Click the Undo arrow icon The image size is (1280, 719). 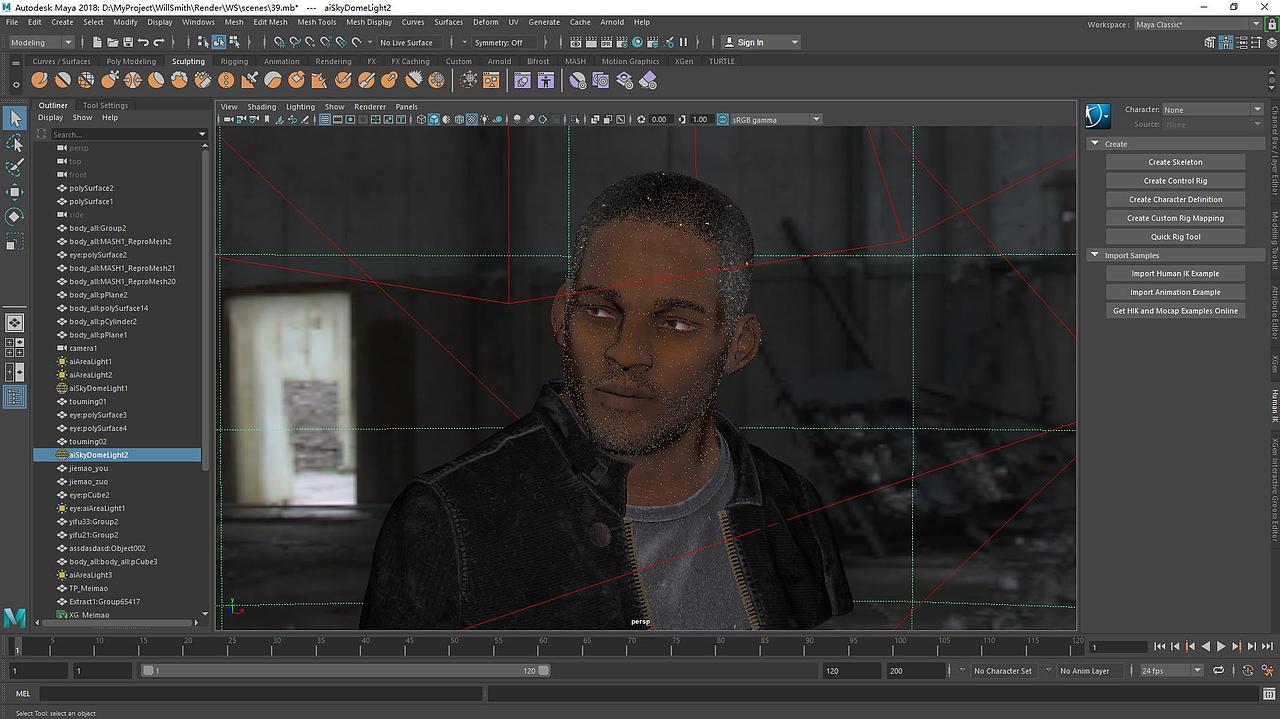[x=143, y=42]
